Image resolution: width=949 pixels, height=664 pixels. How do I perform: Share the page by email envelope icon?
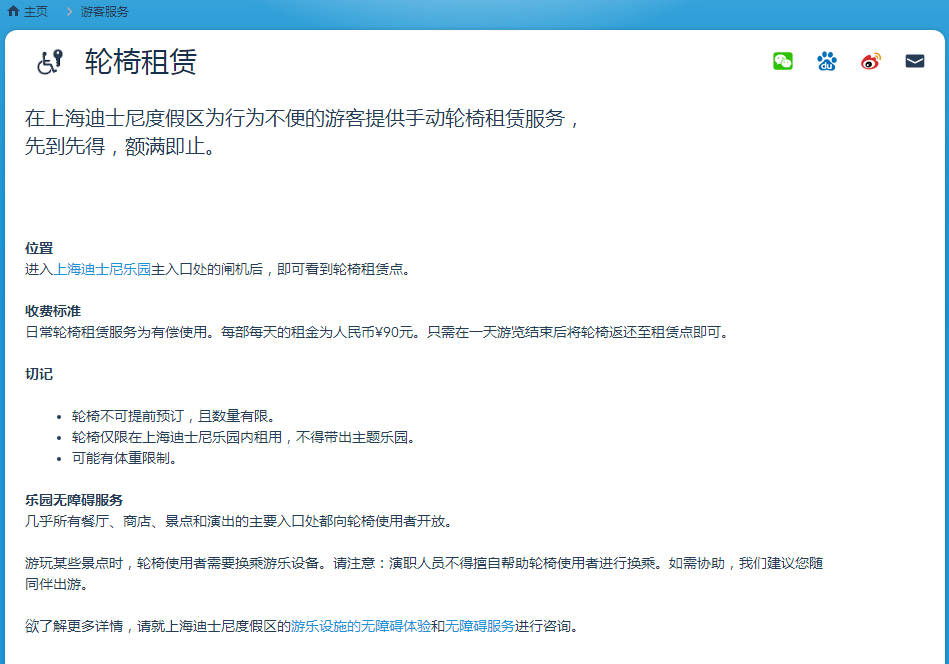click(x=915, y=61)
